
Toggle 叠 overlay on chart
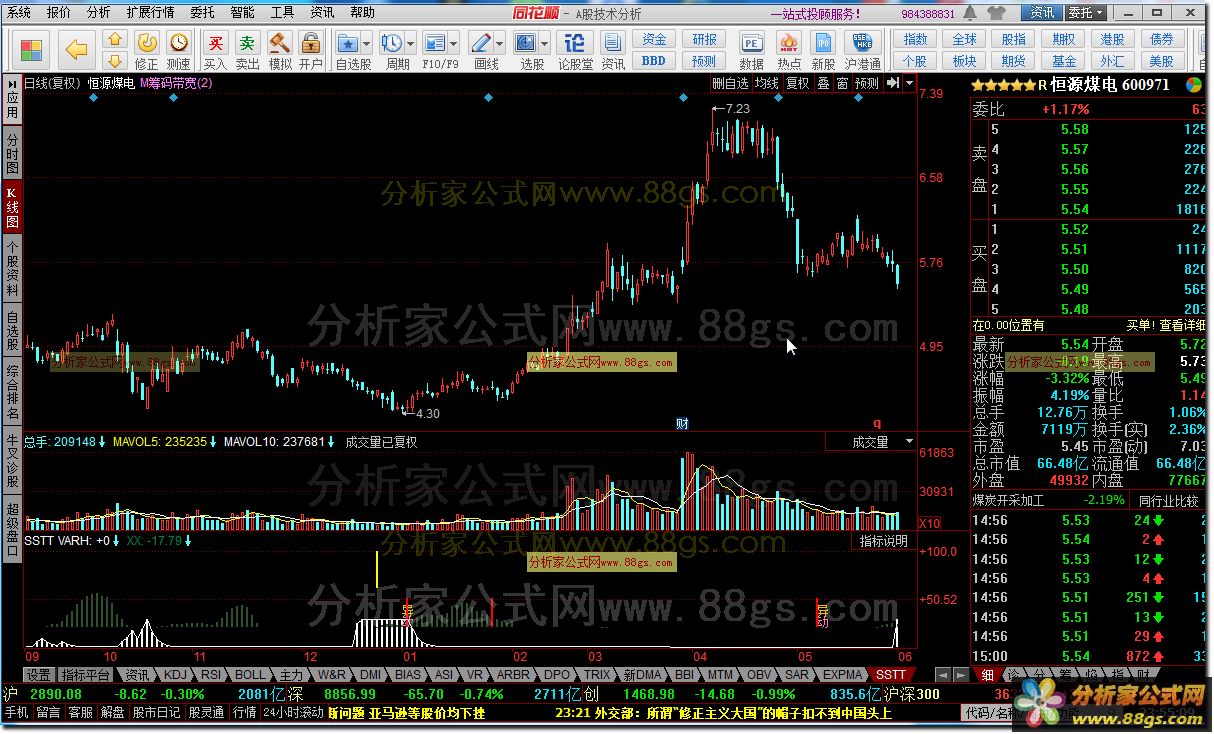click(x=824, y=84)
